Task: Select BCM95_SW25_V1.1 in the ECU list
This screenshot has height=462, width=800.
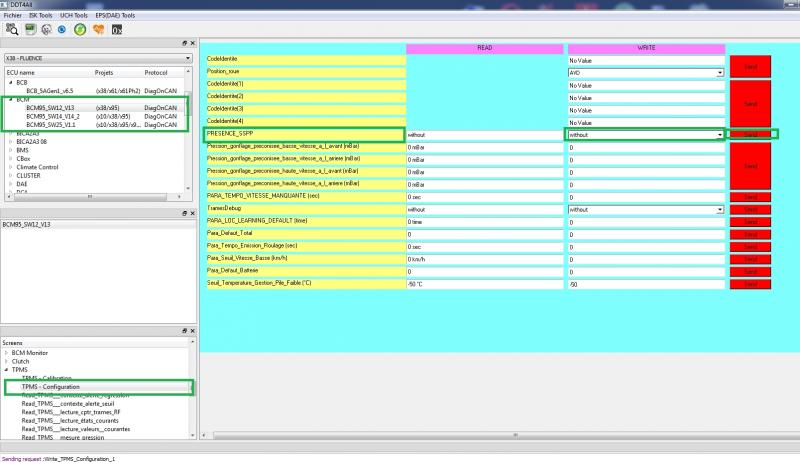Action: pyautogui.click(x=51, y=124)
